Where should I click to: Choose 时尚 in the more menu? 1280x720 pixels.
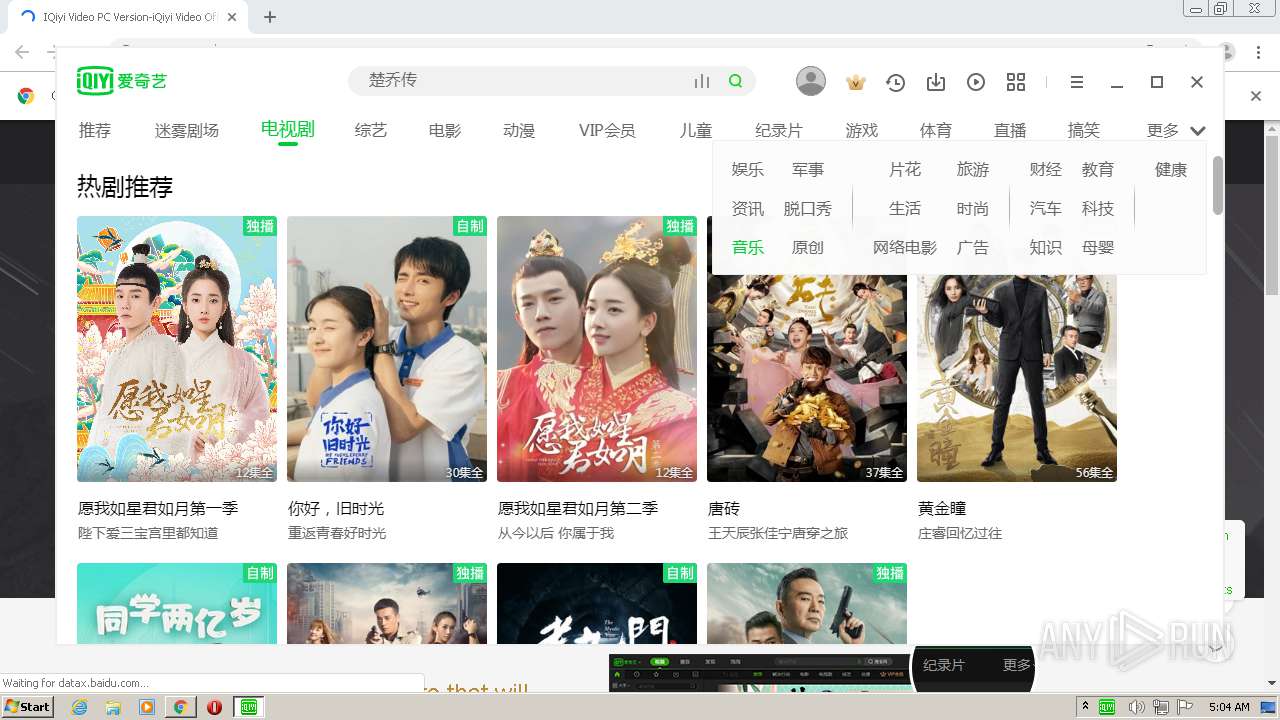973,209
